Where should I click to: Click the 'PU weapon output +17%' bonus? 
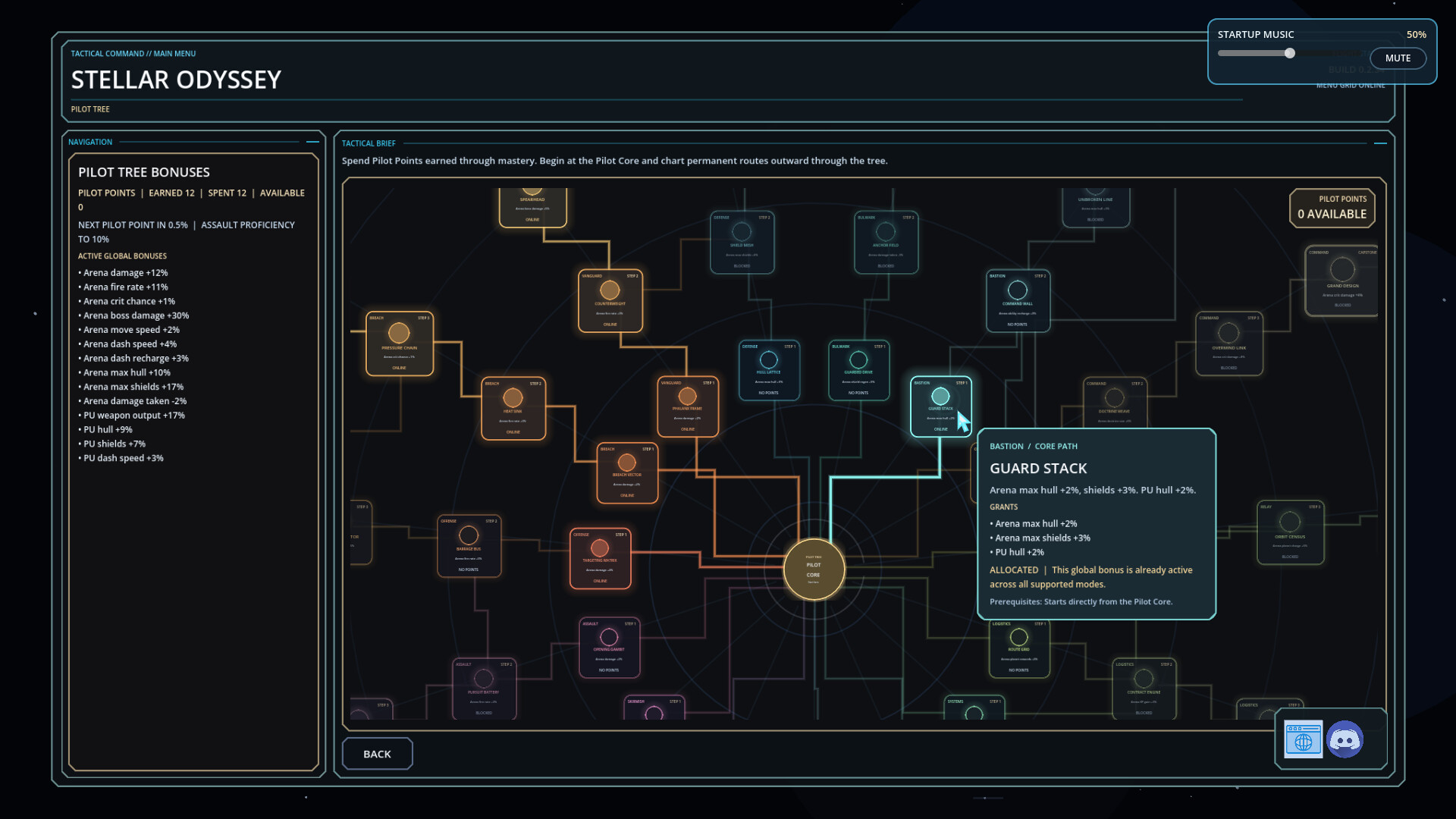pyautogui.click(x=132, y=416)
